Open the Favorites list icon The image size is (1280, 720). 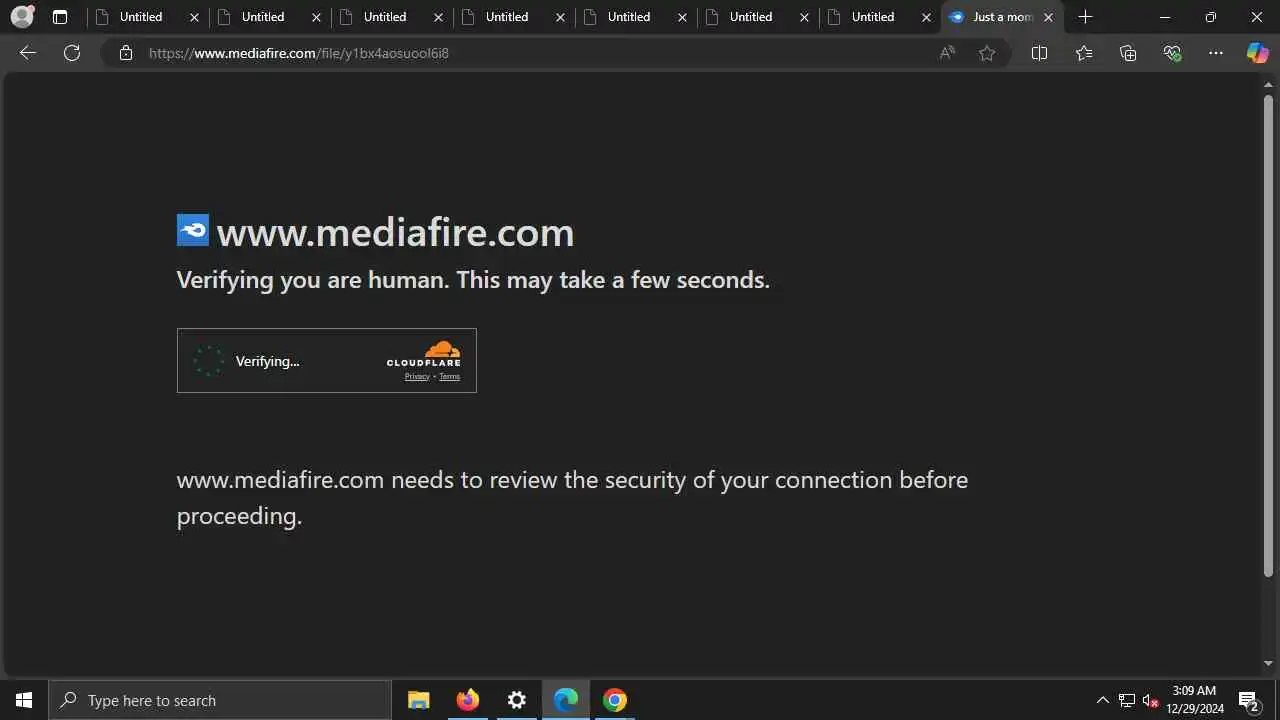(1084, 53)
